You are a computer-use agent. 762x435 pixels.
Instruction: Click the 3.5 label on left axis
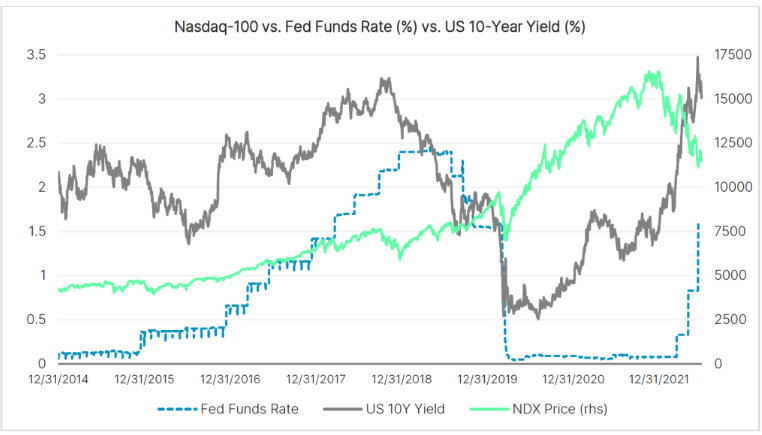point(36,55)
